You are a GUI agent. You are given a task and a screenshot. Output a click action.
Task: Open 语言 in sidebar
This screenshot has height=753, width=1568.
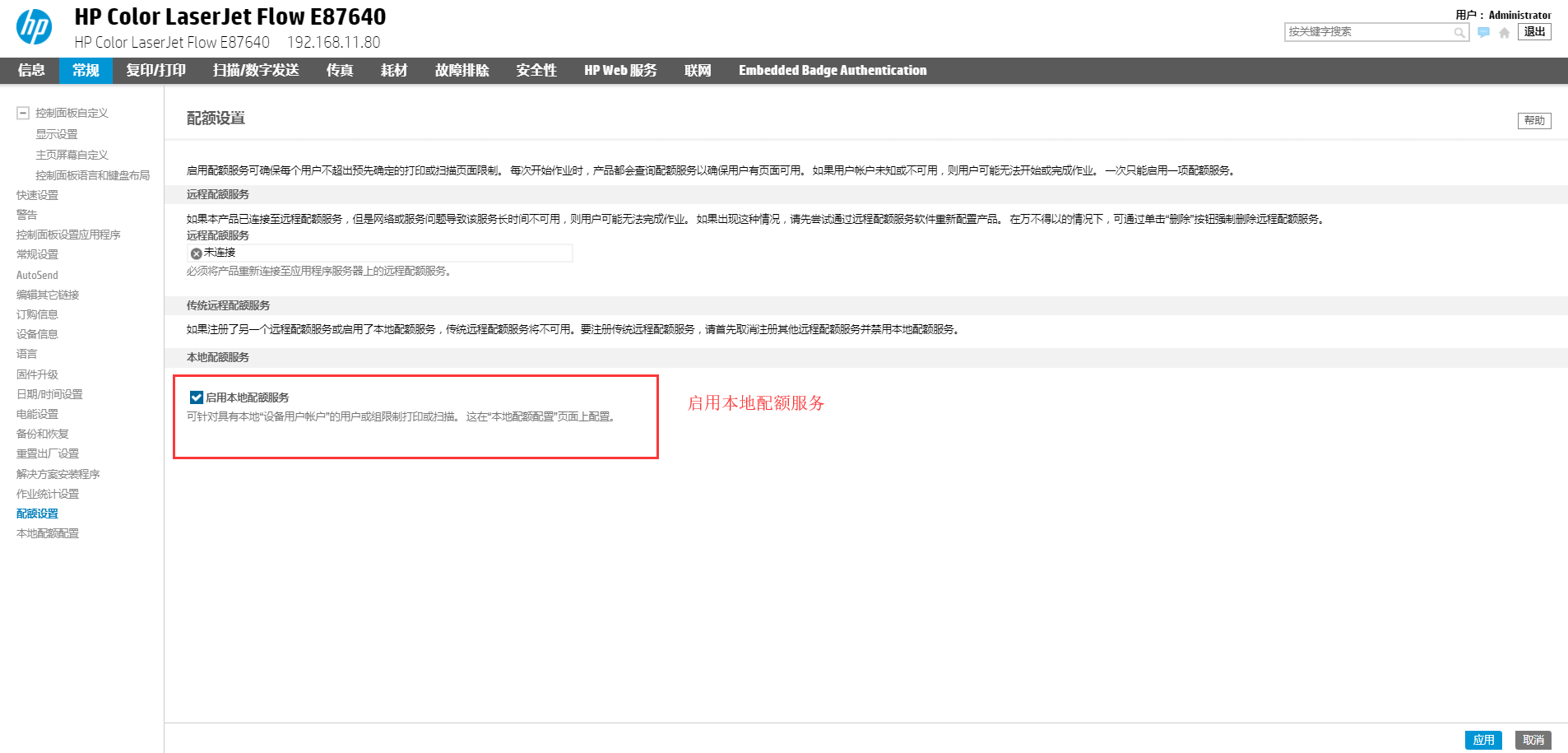(26, 354)
